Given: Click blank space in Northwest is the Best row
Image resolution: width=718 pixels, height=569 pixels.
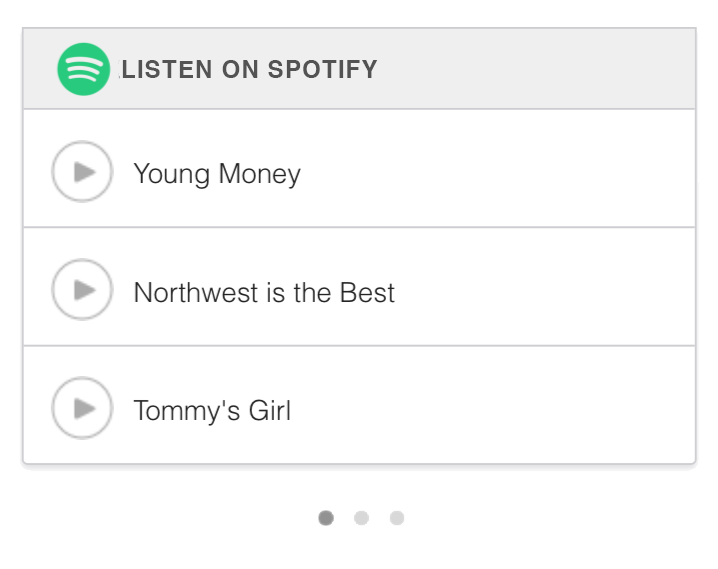Looking at the screenshot, I should point(550,291).
